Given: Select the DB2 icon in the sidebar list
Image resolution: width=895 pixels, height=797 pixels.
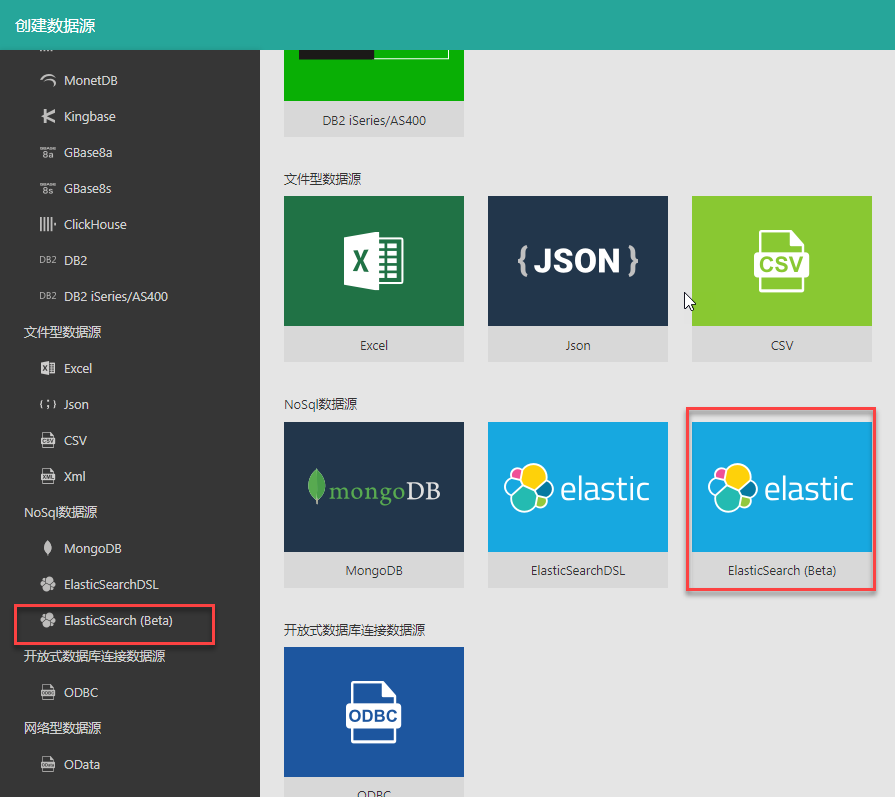Looking at the screenshot, I should (x=48, y=260).
